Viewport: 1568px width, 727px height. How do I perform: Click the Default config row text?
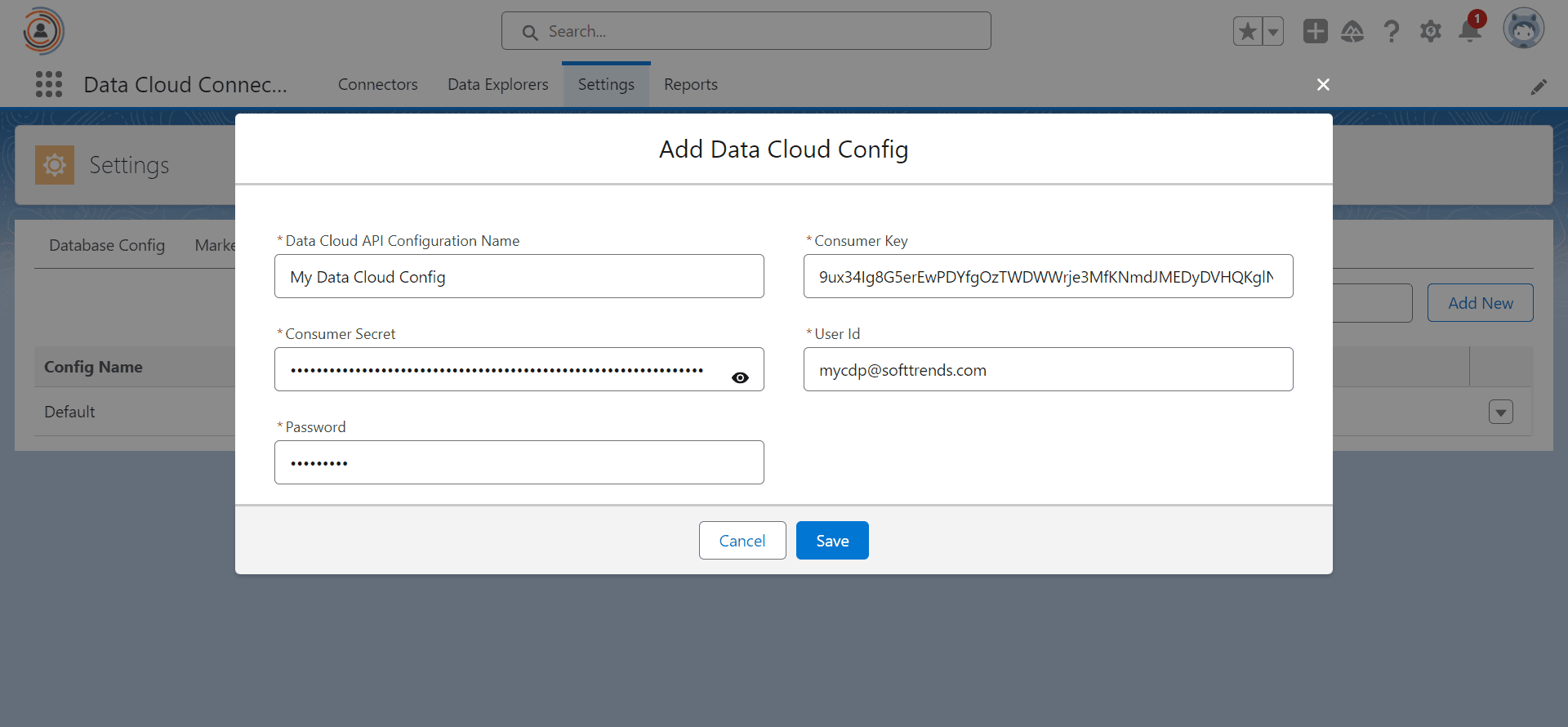(69, 412)
